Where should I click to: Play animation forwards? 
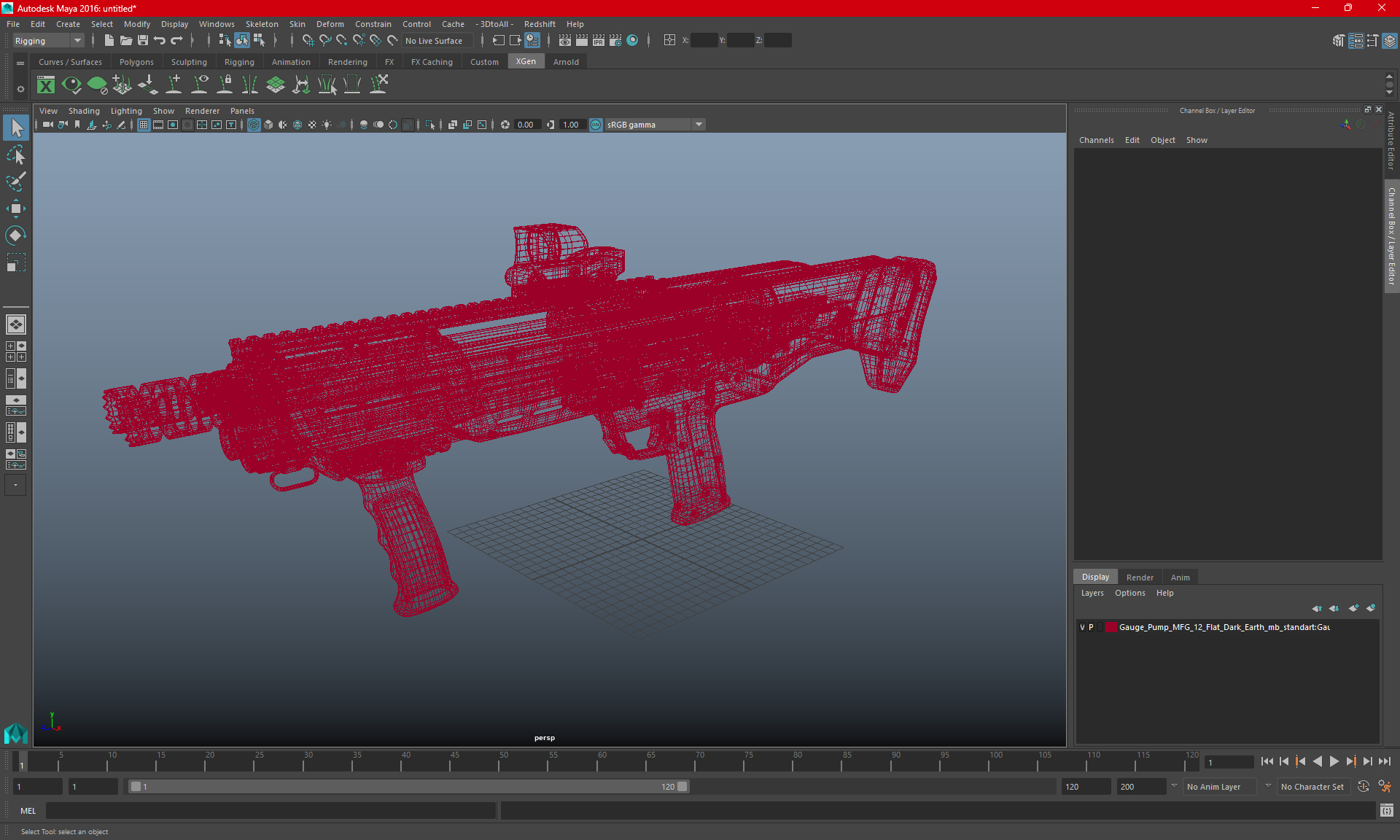tap(1334, 761)
